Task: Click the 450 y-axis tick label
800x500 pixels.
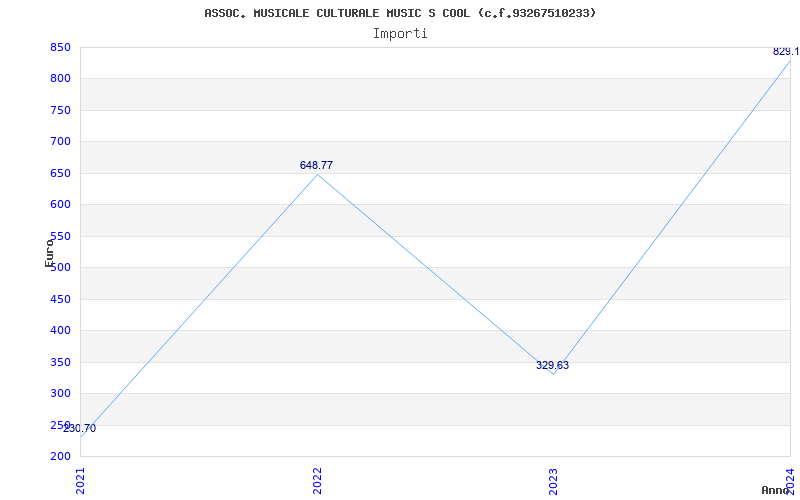Action: coord(60,299)
